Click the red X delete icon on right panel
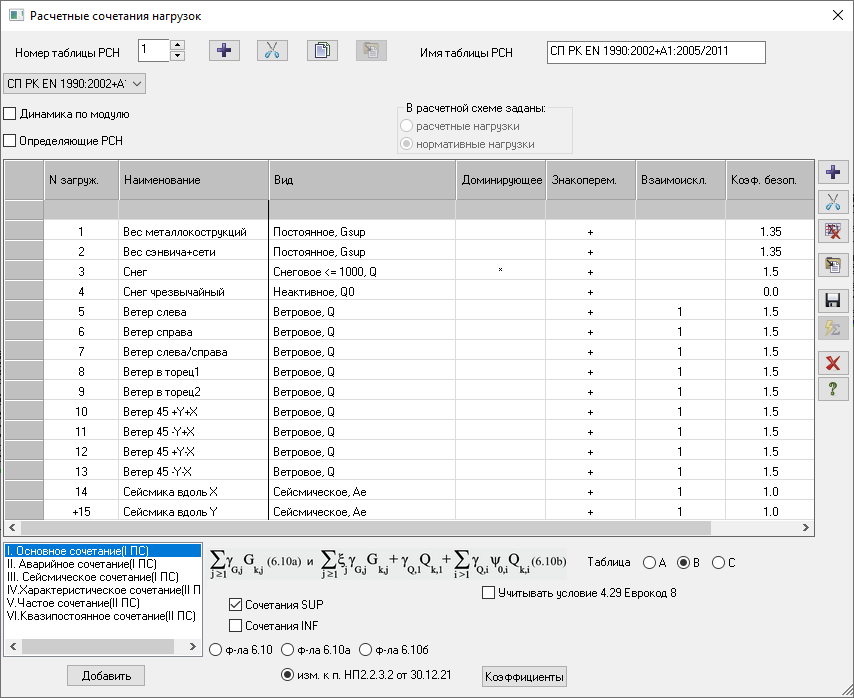854x698 pixels. 831,362
